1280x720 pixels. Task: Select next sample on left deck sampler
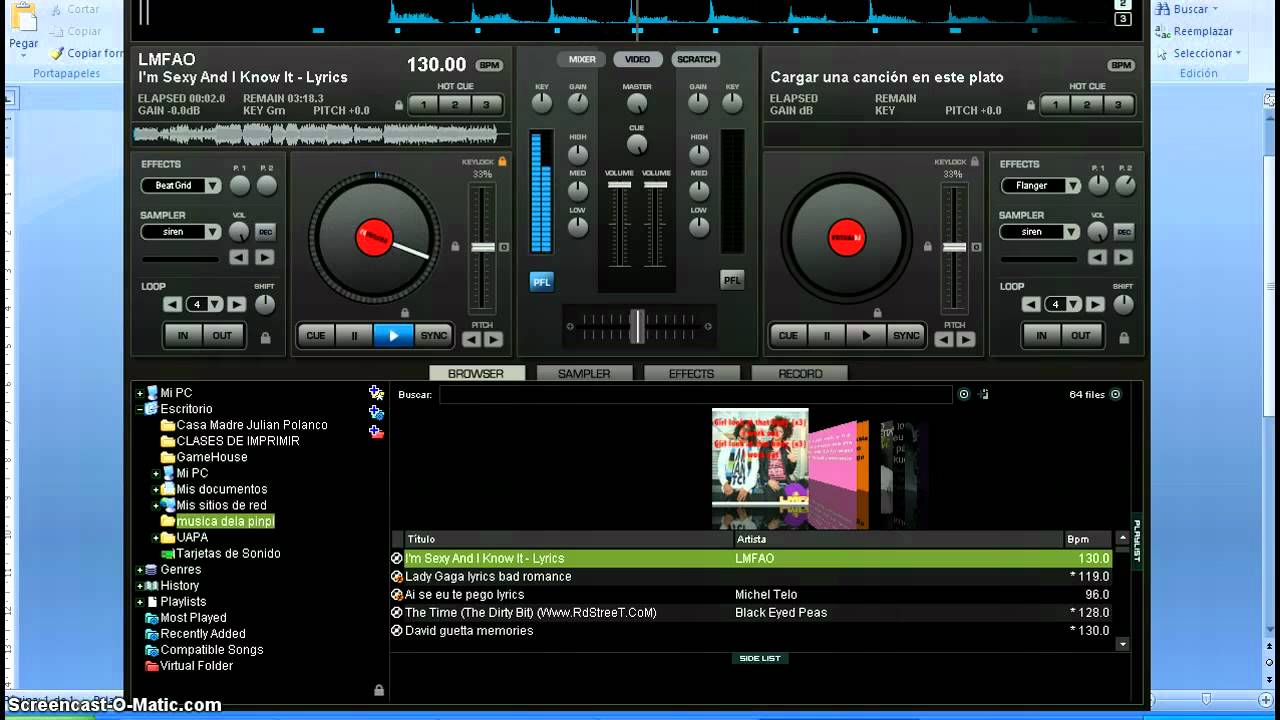264,258
